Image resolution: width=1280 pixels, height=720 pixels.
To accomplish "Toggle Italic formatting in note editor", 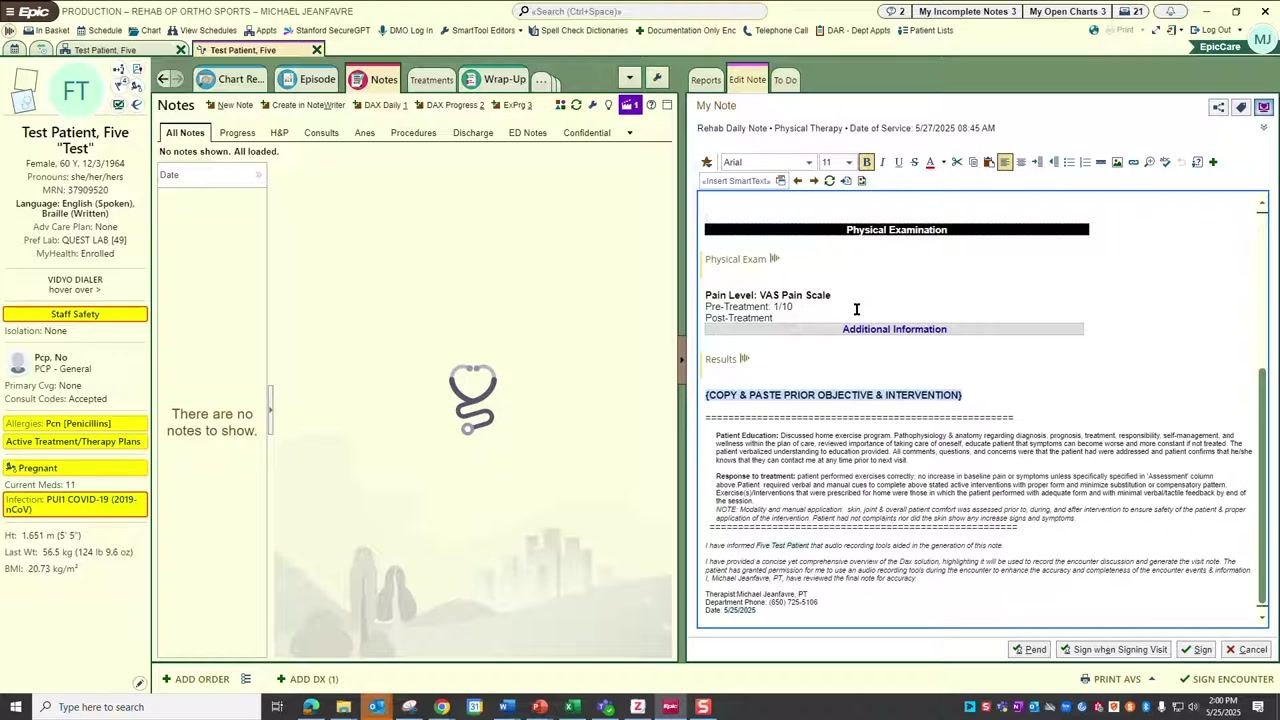I will 882,162.
